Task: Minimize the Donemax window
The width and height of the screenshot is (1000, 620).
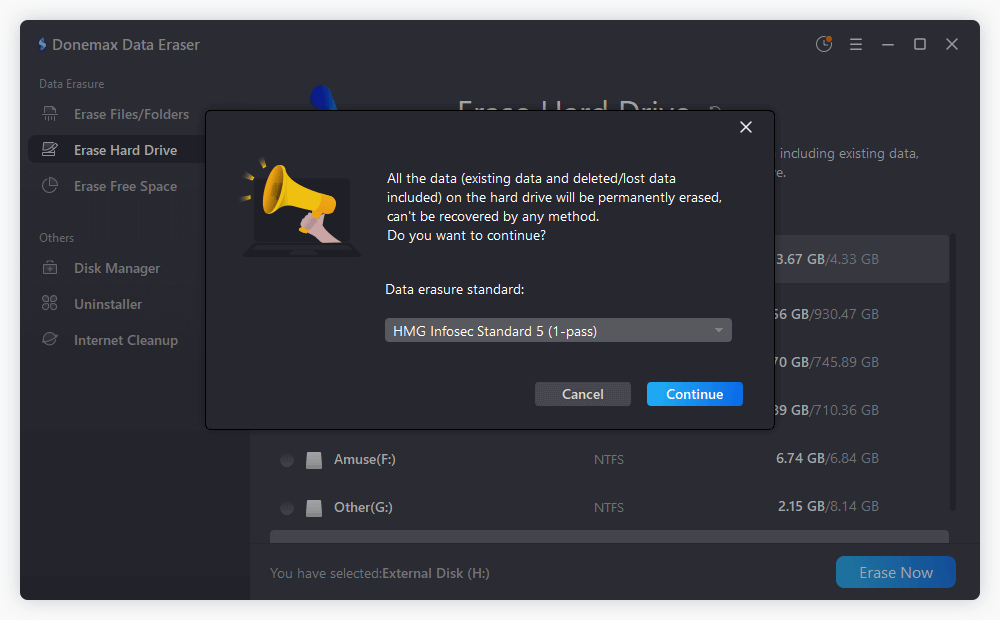Action: point(888,44)
